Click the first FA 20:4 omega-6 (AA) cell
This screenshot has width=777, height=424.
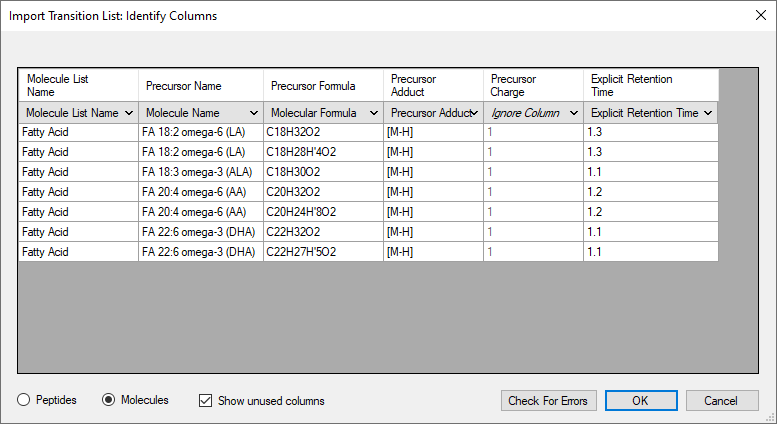point(201,192)
